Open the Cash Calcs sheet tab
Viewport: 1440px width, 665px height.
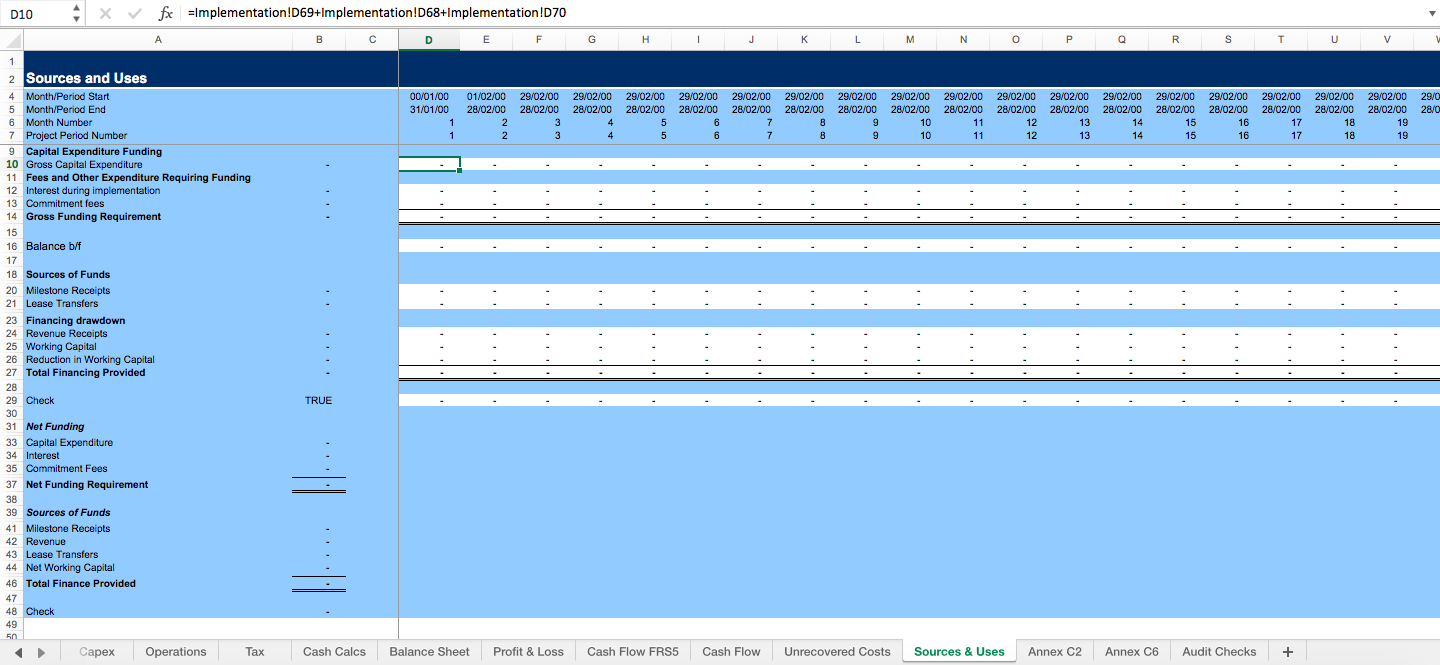(334, 652)
